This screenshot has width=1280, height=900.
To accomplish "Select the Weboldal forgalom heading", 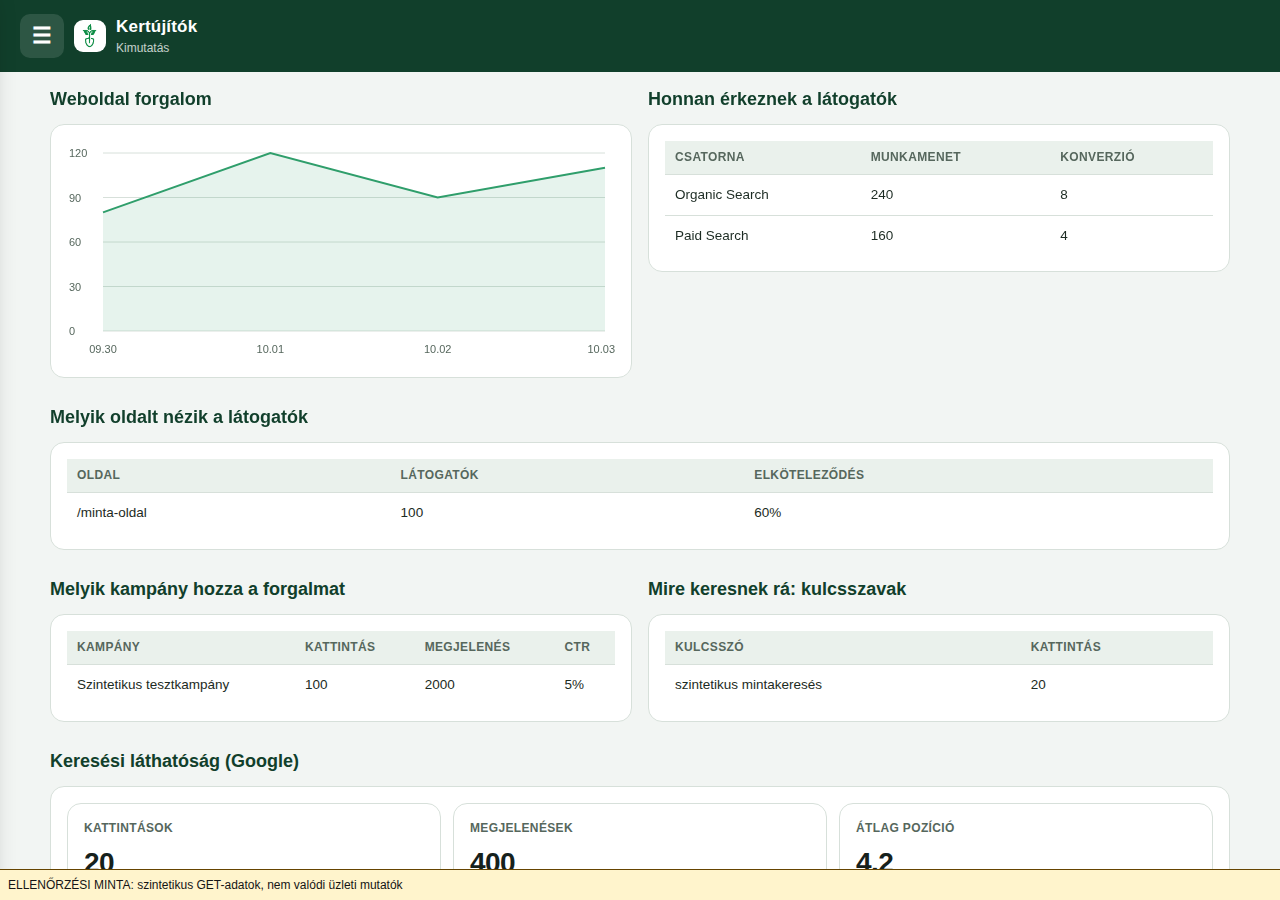I will click(x=131, y=99).
